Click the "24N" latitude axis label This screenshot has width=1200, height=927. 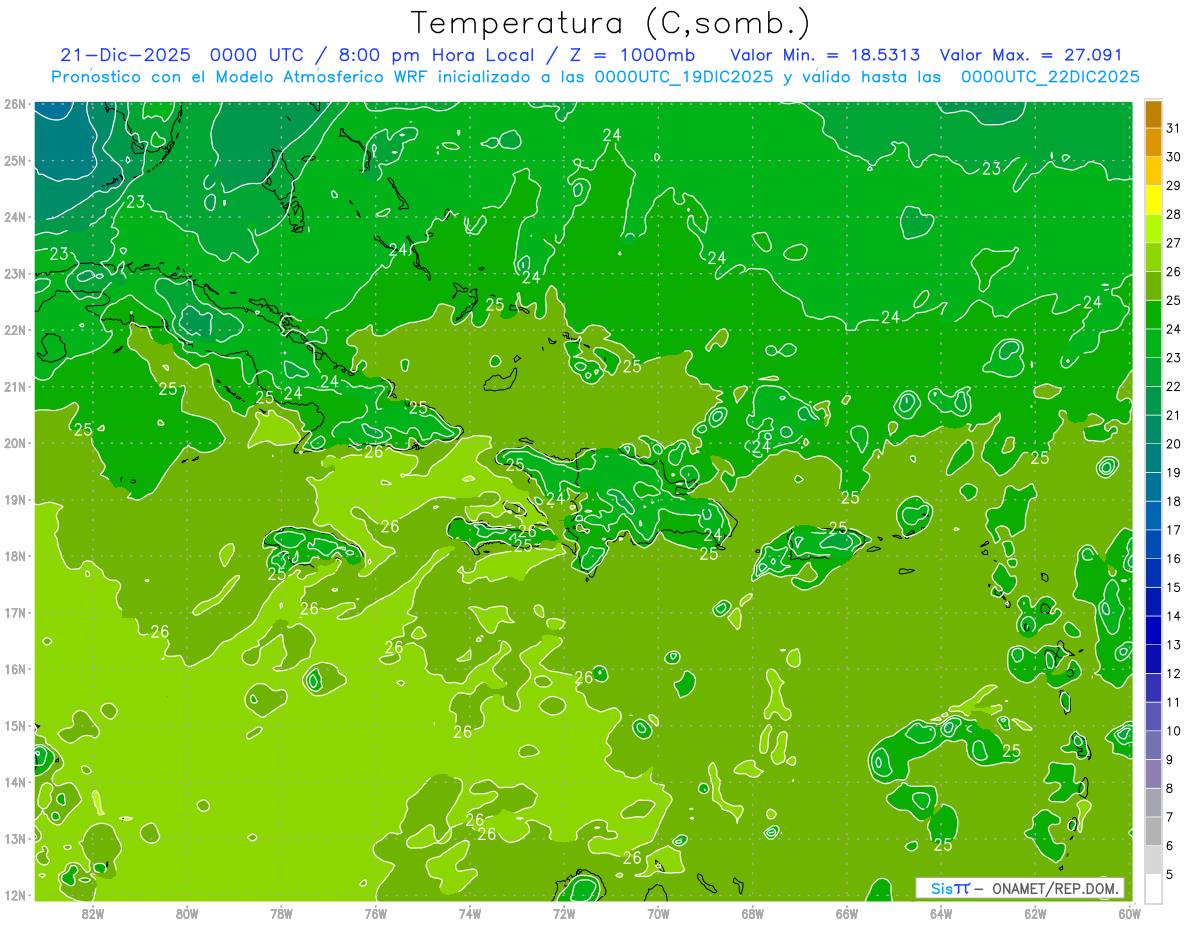pos(14,217)
